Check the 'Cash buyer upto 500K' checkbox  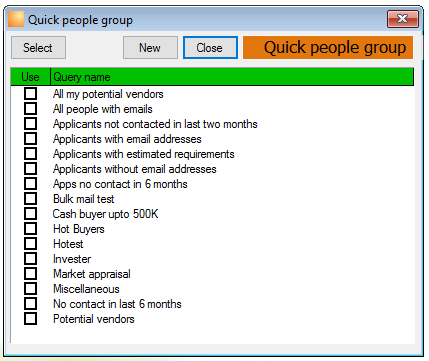(x=30, y=214)
